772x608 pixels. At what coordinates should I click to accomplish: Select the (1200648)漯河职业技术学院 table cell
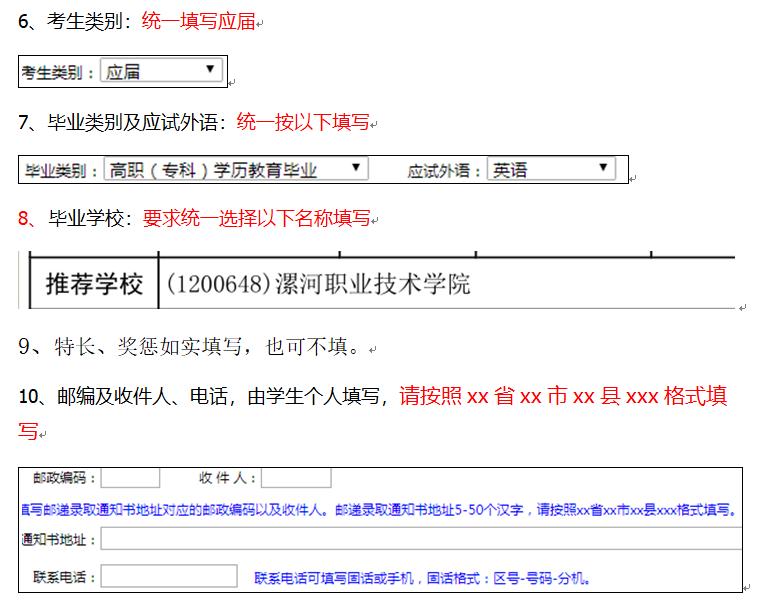click(x=318, y=284)
